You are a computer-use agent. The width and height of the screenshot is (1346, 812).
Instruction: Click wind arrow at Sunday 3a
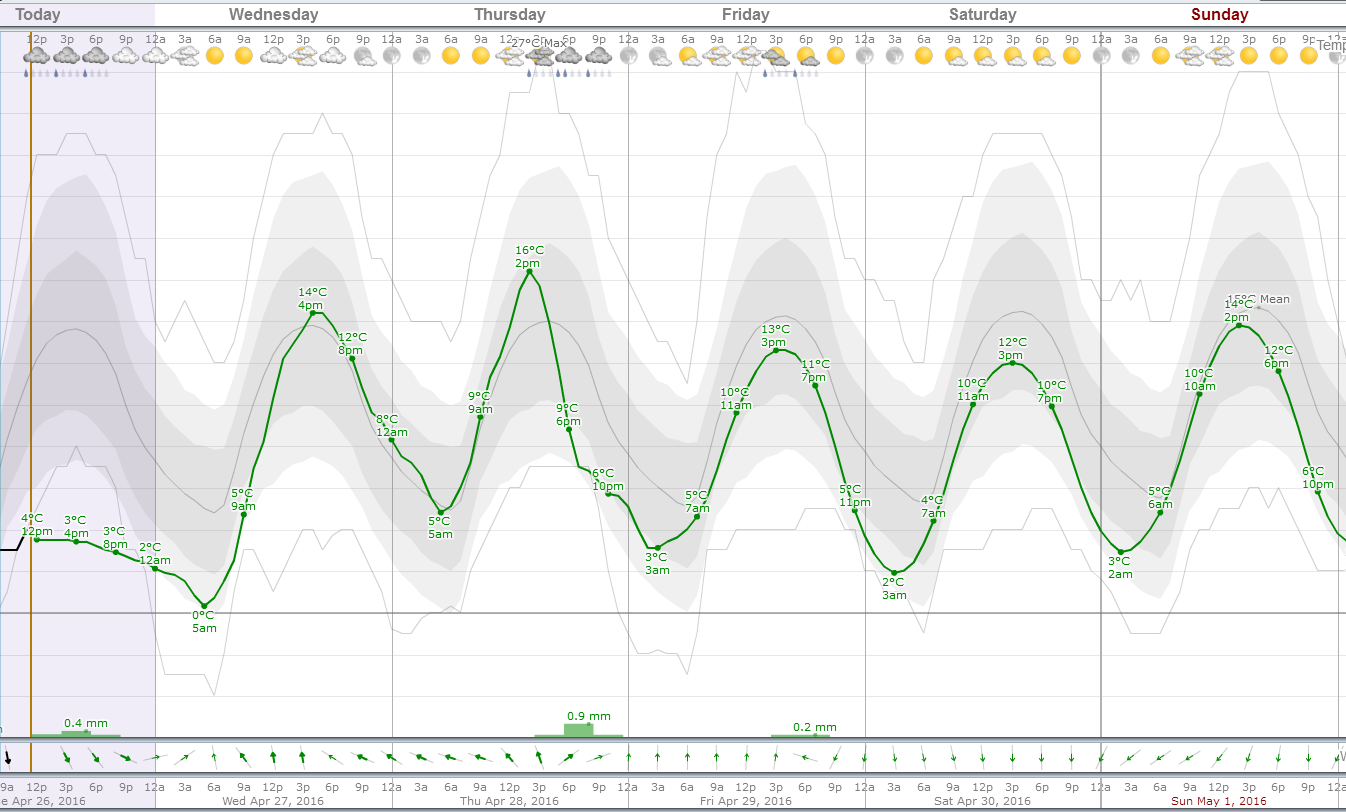click(x=1131, y=757)
